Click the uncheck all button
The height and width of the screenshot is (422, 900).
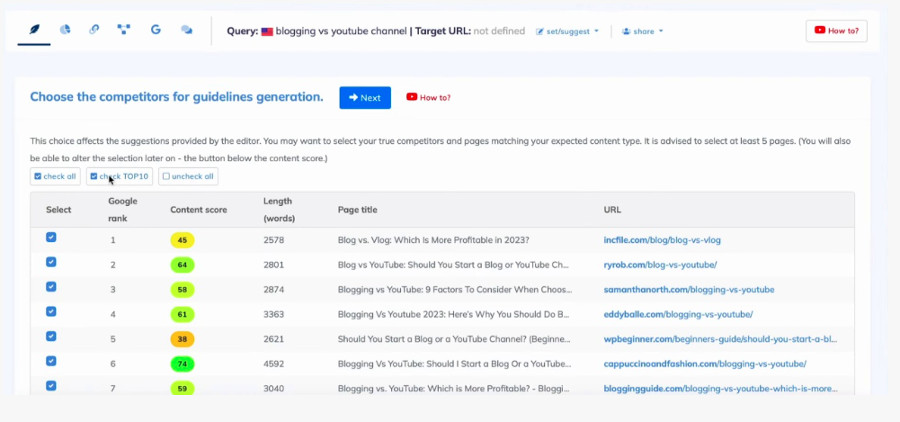tap(187, 176)
